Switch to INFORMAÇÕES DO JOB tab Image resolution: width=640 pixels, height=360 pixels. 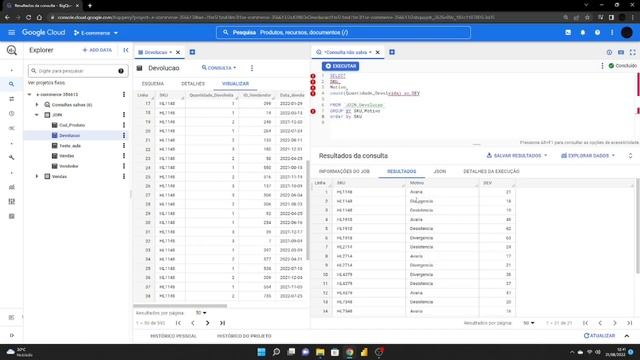(x=344, y=171)
